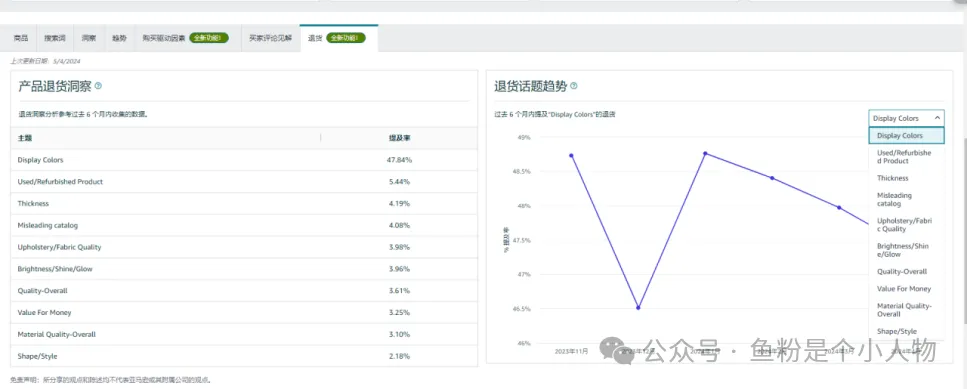Screen dimensions: 967x389
Task: Click the chart's peak point after the dip
Action: (705, 153)
